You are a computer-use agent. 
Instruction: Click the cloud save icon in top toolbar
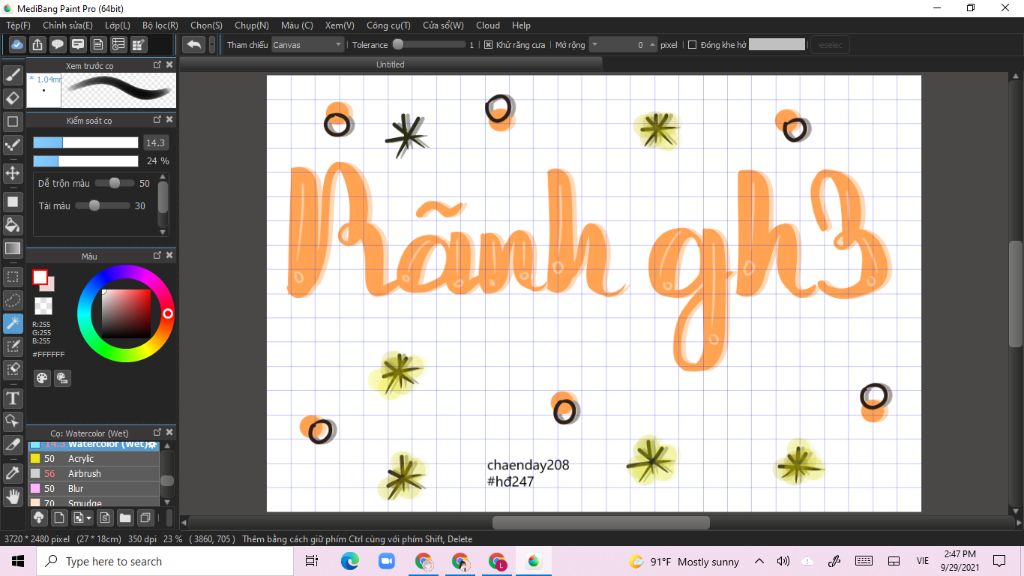point(17,44)
